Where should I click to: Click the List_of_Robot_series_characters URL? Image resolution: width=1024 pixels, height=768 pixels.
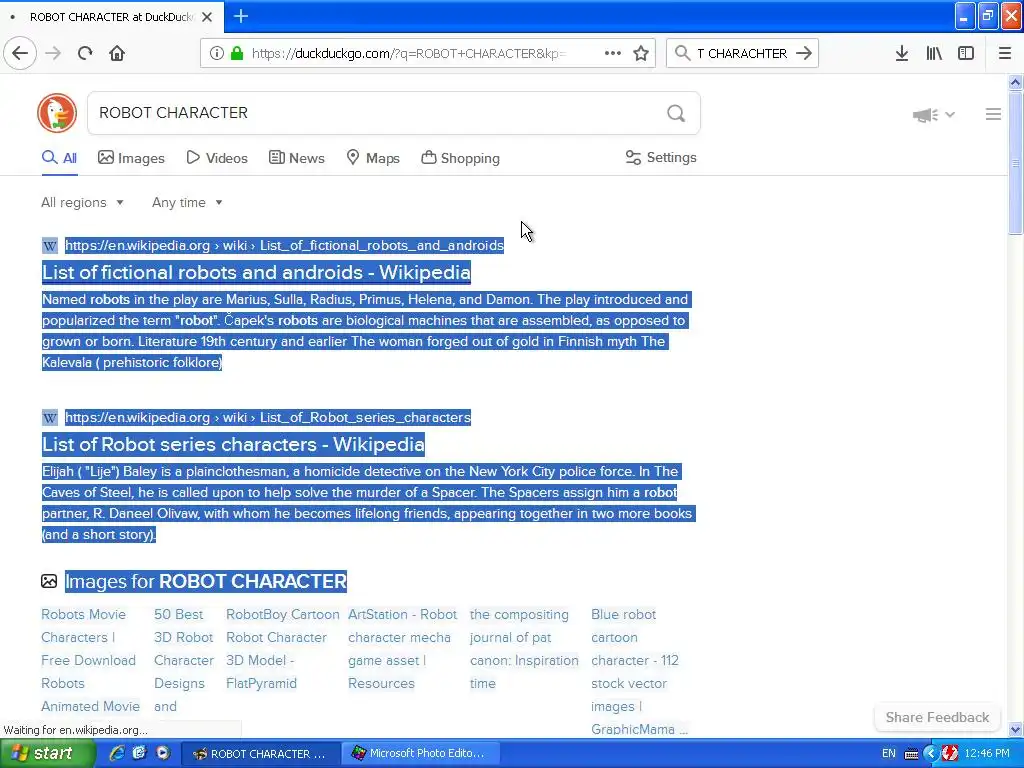coord(268,417)
